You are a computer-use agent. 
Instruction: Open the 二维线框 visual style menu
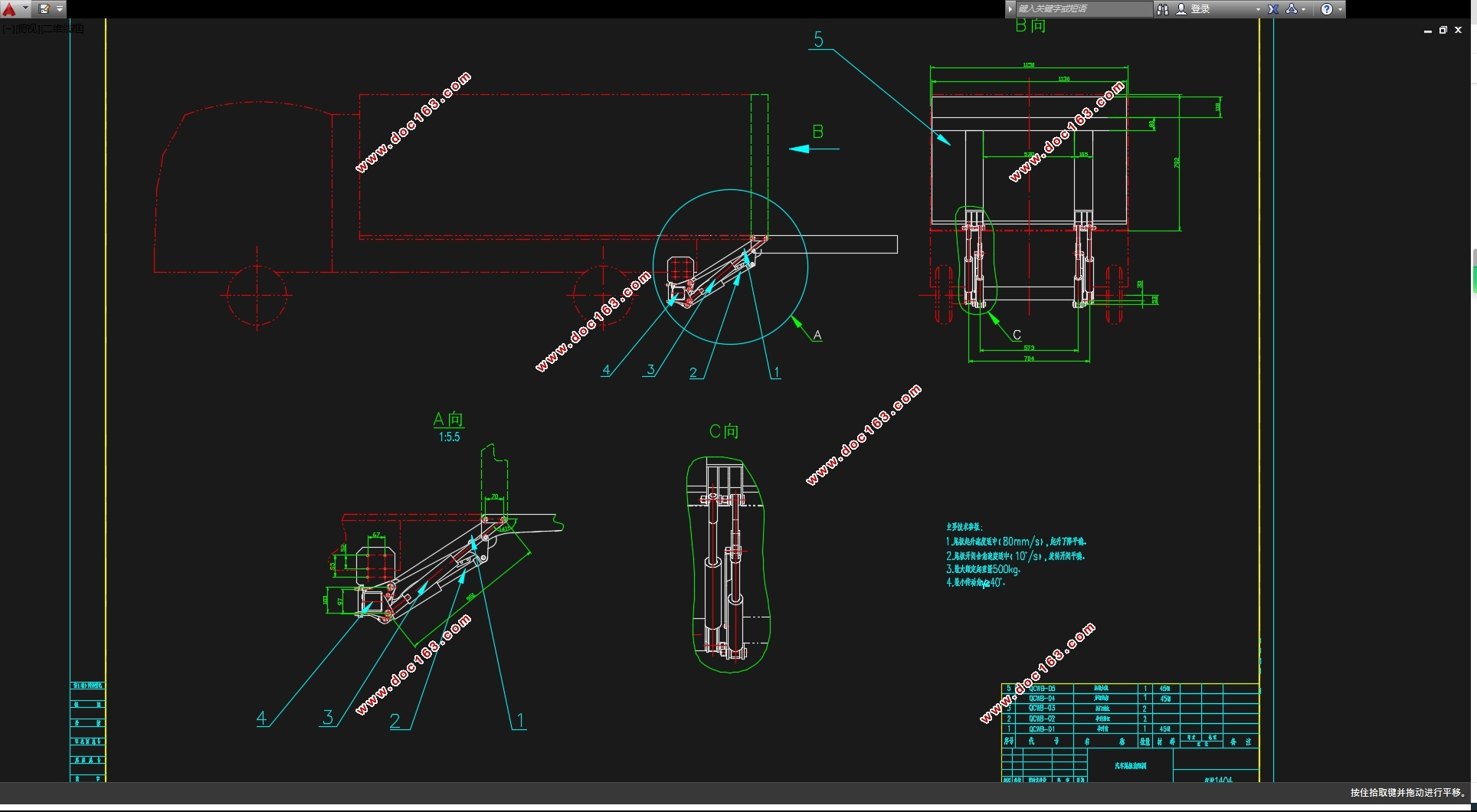pyautogui.click(x=62, y=28)
